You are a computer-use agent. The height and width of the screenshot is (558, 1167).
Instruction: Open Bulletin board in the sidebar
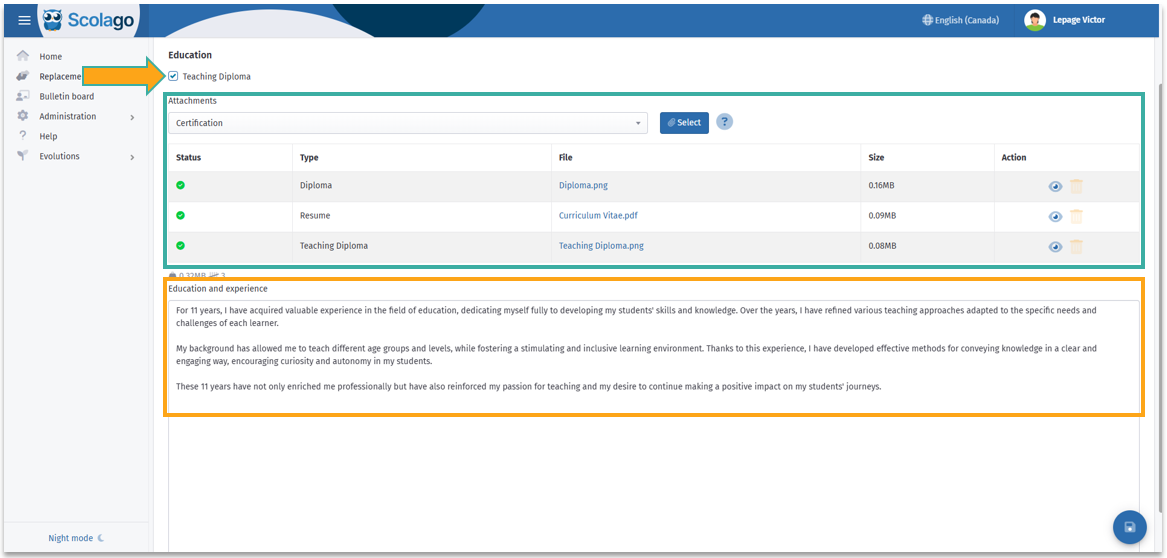tap(67, 96)
